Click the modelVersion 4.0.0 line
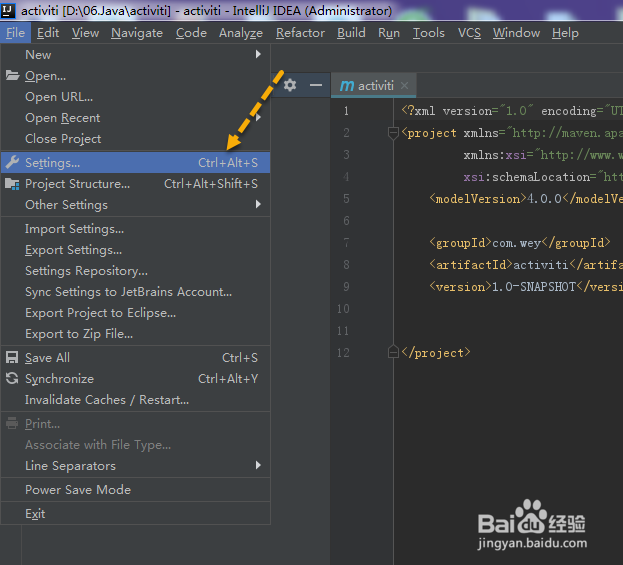623x565 pixels. pyautogui.click(x=526, y=198)
